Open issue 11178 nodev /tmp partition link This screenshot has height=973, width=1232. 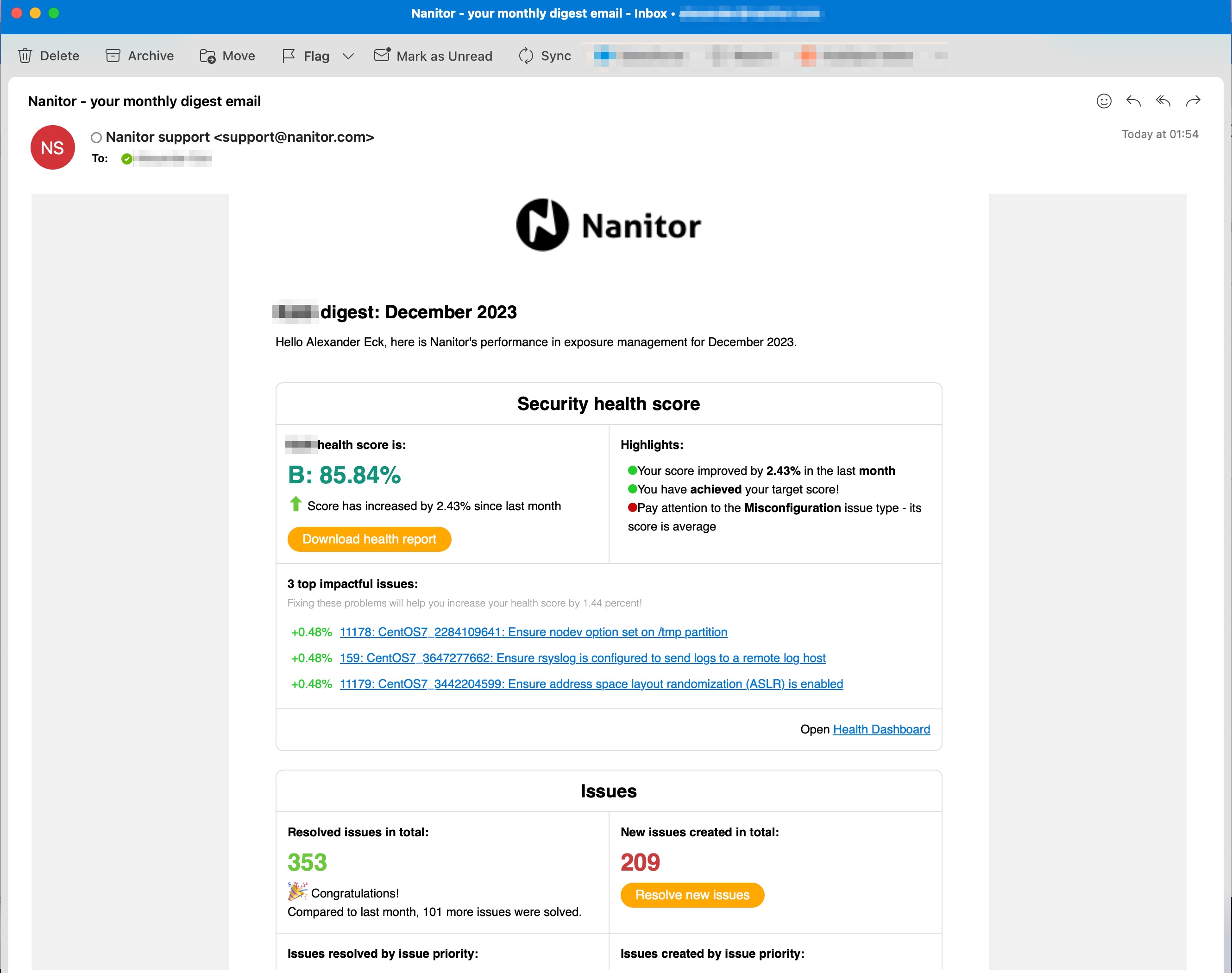point(533,632)
